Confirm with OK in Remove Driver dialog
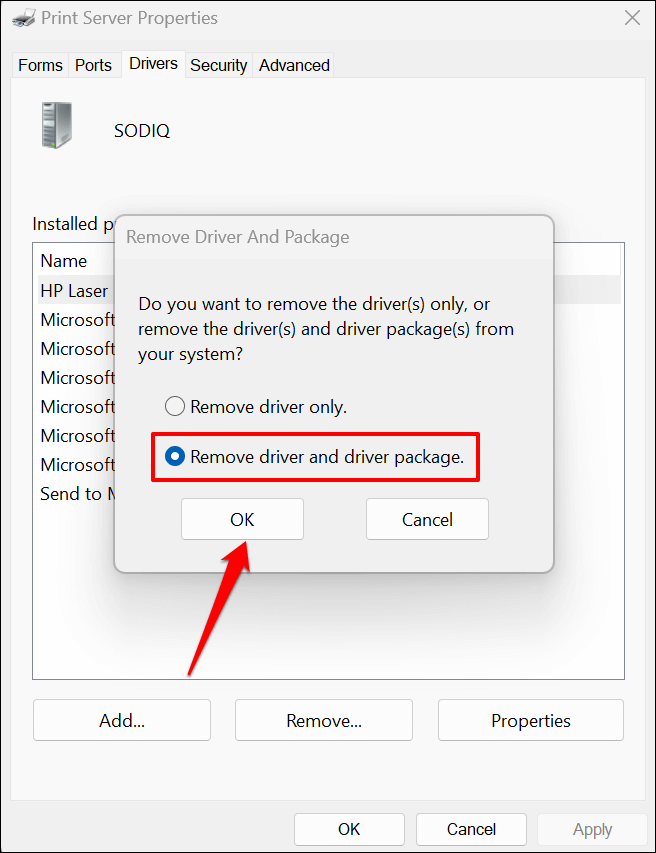This screenshot has height=853, width=656. pos(242,520)
